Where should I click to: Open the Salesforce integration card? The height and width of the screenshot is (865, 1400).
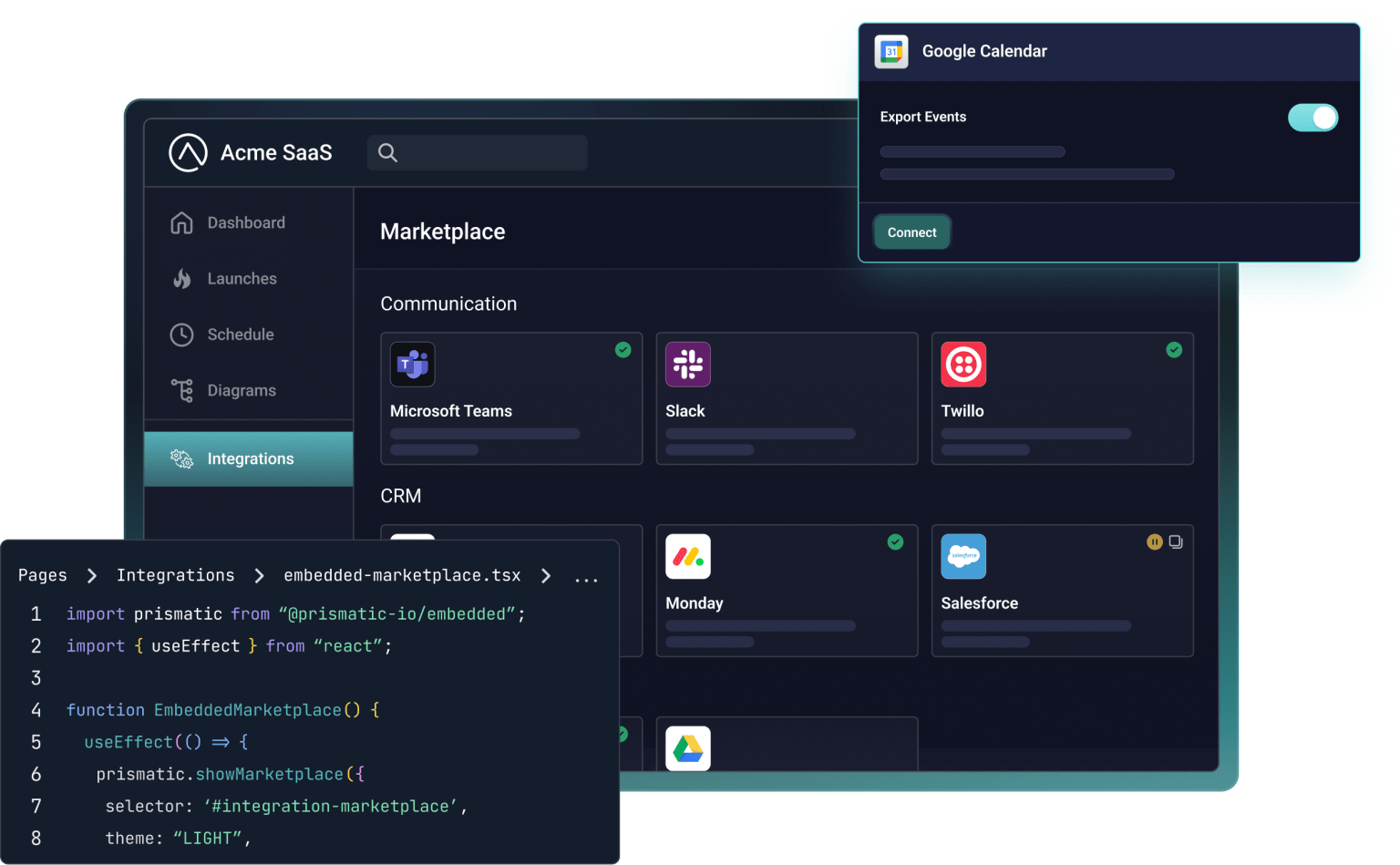point(1063,591)
